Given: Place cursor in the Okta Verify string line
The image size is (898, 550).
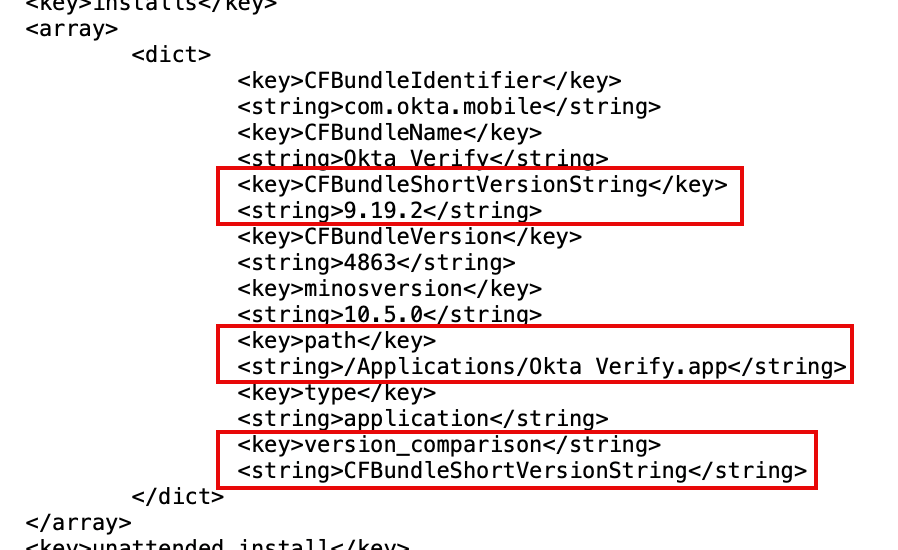Looking at the screenshot, I should 422,158.
